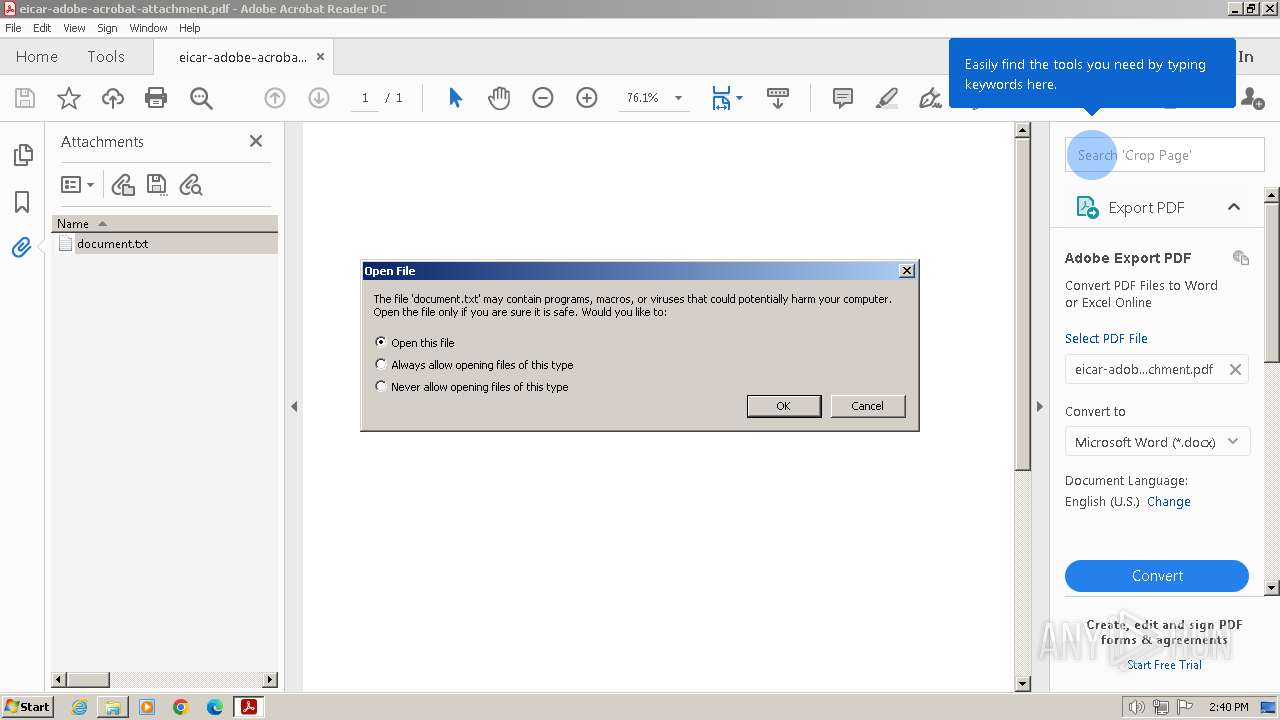Choose 'Always allow opening files of this type'
This screenshot has width=1280, height=720.
(381, 364)
